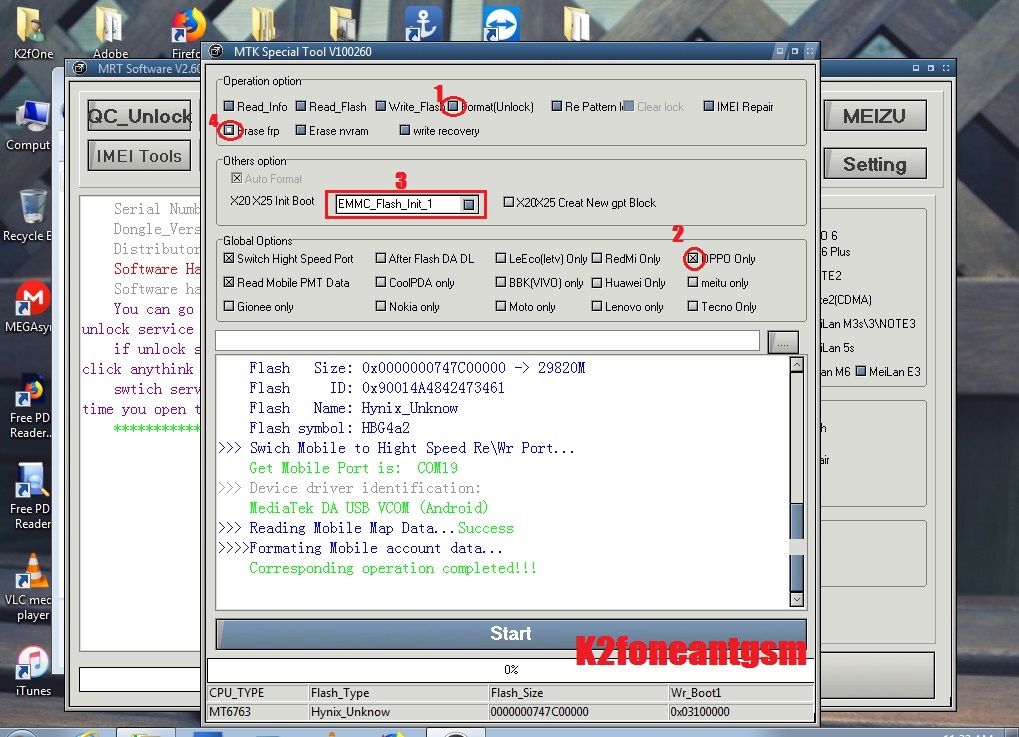Tick the Write_Flash checkbox
The image size is (1019, 737).
click(381, 106)
